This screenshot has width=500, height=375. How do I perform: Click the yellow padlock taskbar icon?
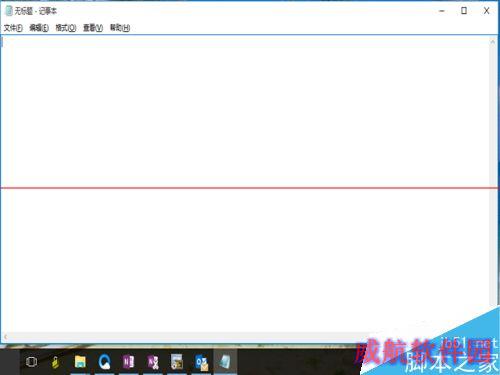coord(55,362)
